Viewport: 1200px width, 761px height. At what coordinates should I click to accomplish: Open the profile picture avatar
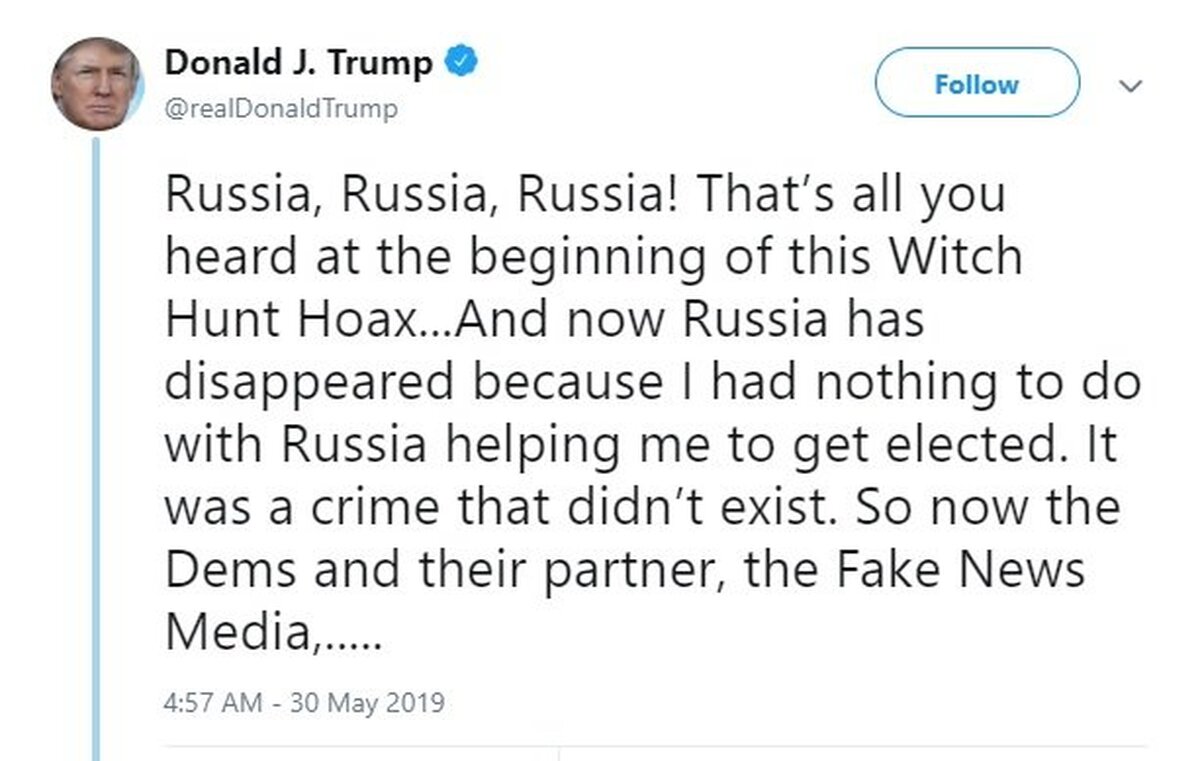[97, 84]
